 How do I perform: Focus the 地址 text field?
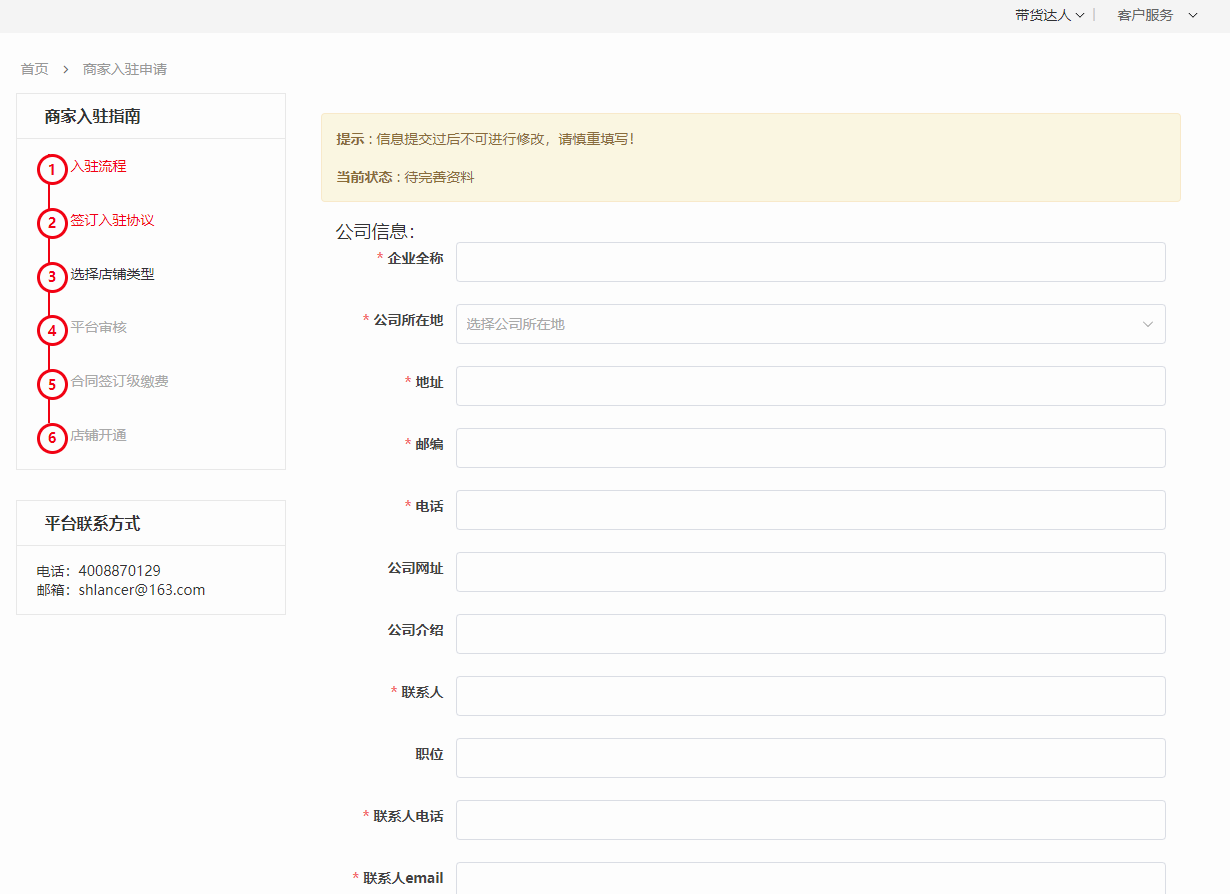tap(810, 386)
